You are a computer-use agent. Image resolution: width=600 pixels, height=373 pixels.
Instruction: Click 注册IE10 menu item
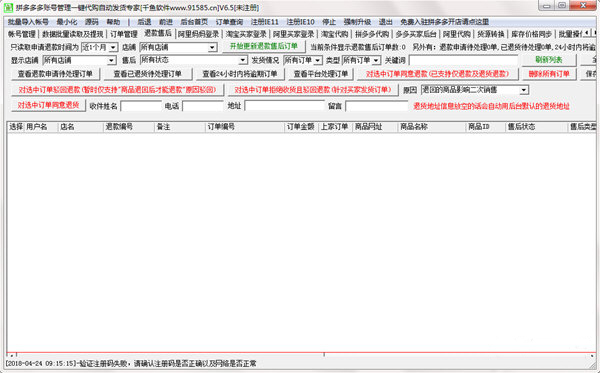(301, 22)
